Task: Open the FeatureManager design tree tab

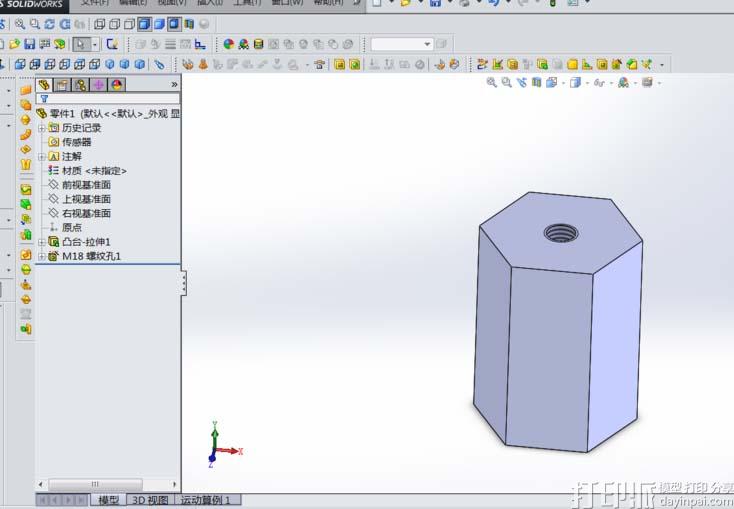Action: (x=44, y=85)
